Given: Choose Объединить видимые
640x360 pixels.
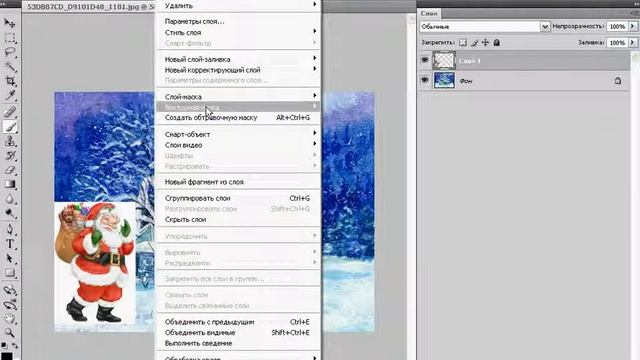Looking at the screenshot, I should (239, 332).
